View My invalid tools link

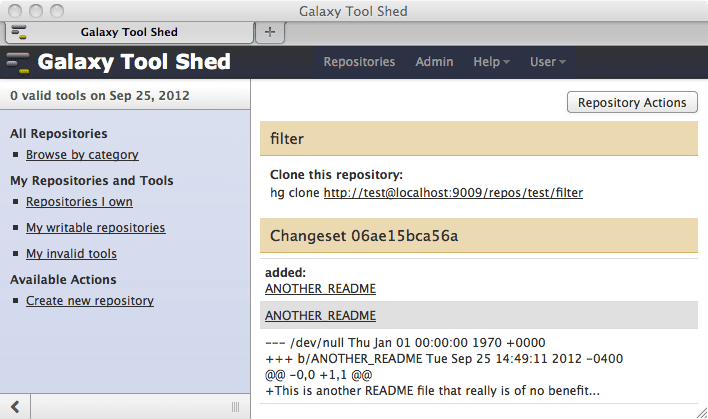[71, 254]
